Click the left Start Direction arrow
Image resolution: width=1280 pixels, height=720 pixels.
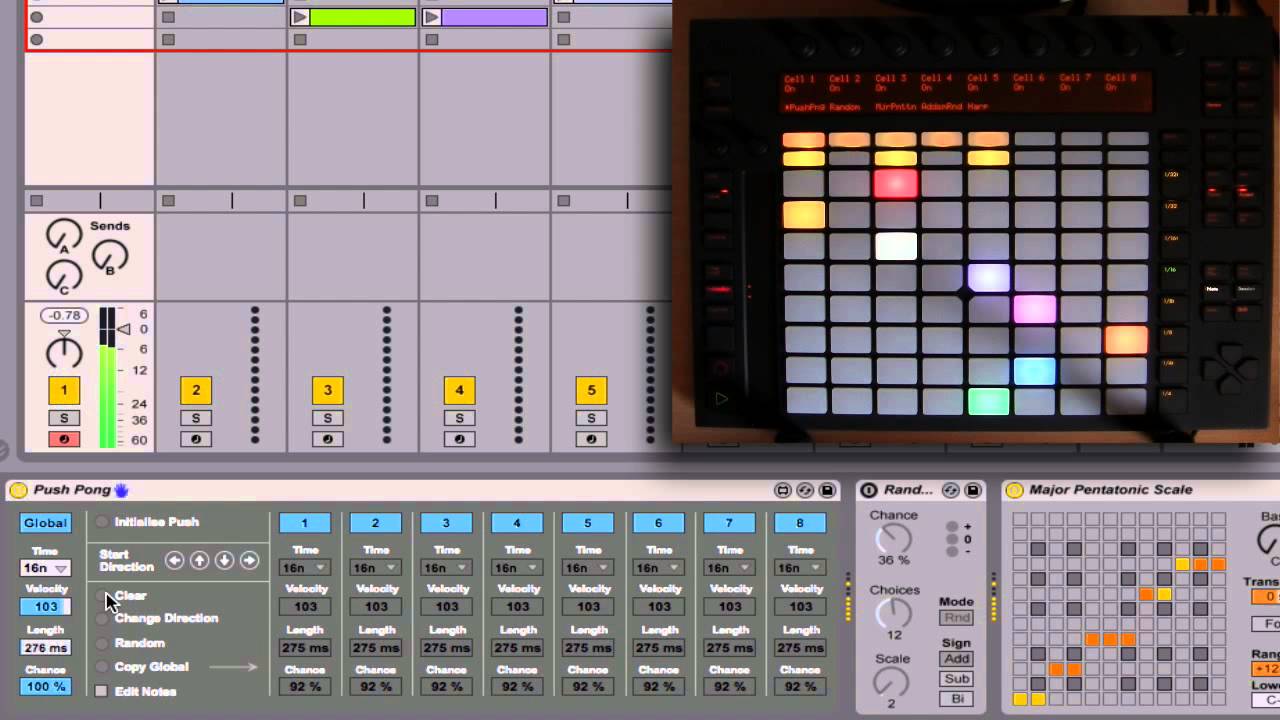pos(175,560)
